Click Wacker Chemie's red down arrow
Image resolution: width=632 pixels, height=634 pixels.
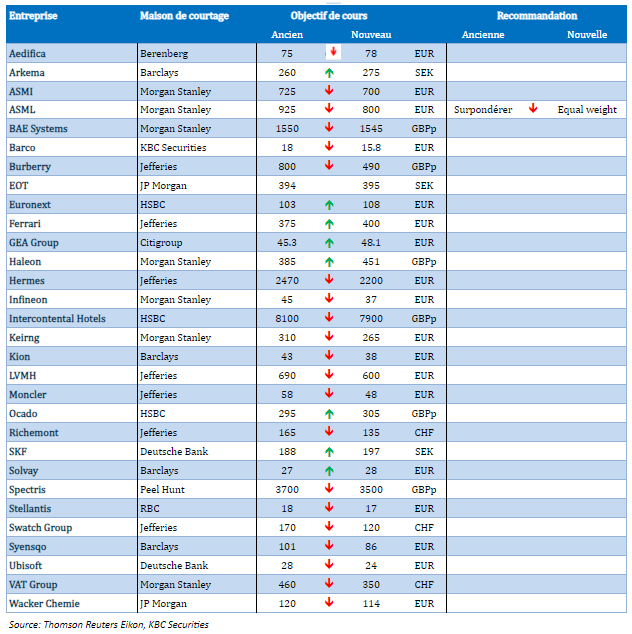tap(329, 603)
